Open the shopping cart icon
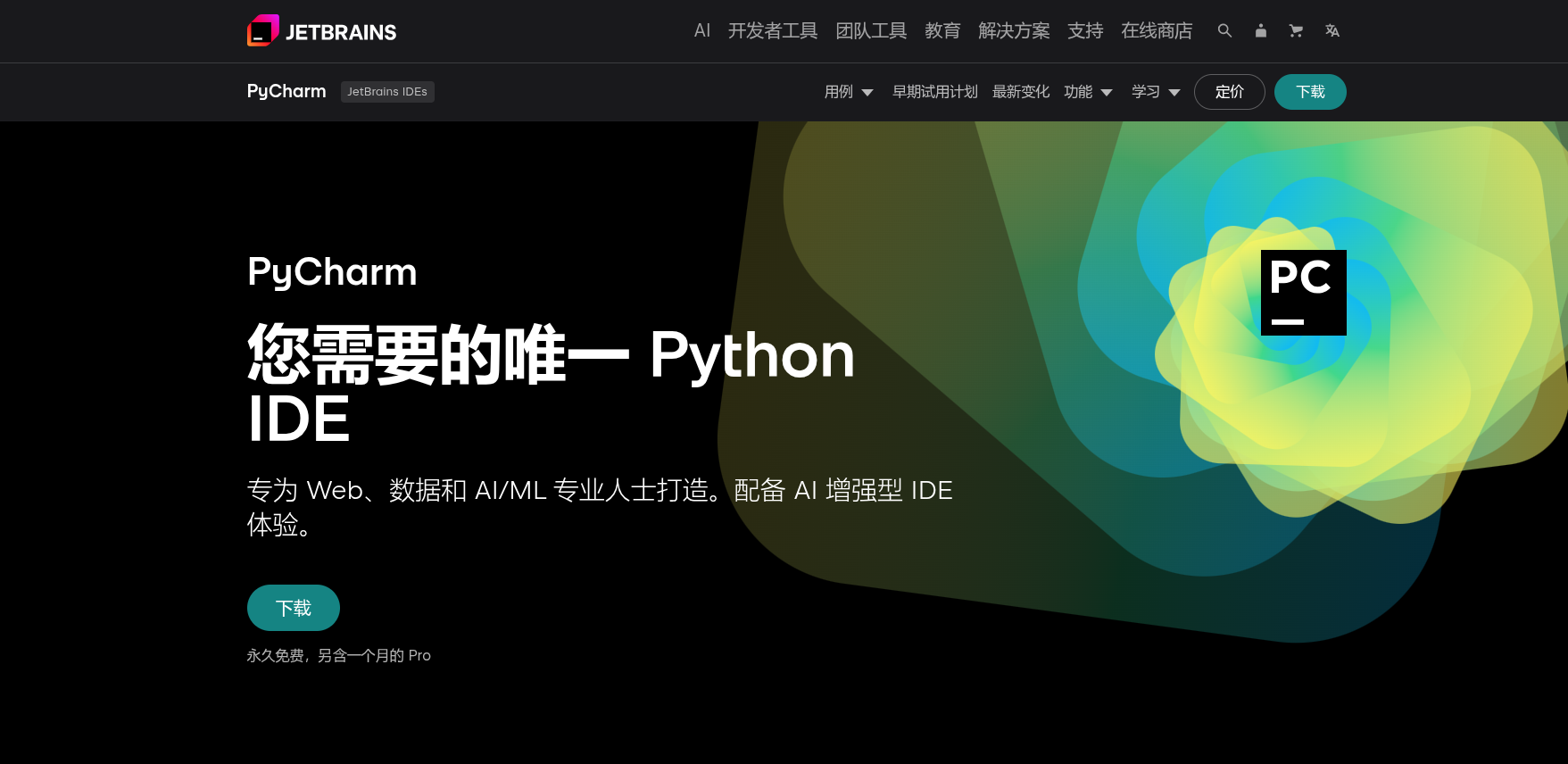This screenshot has height=764, width=1568. click(1296, 31)
